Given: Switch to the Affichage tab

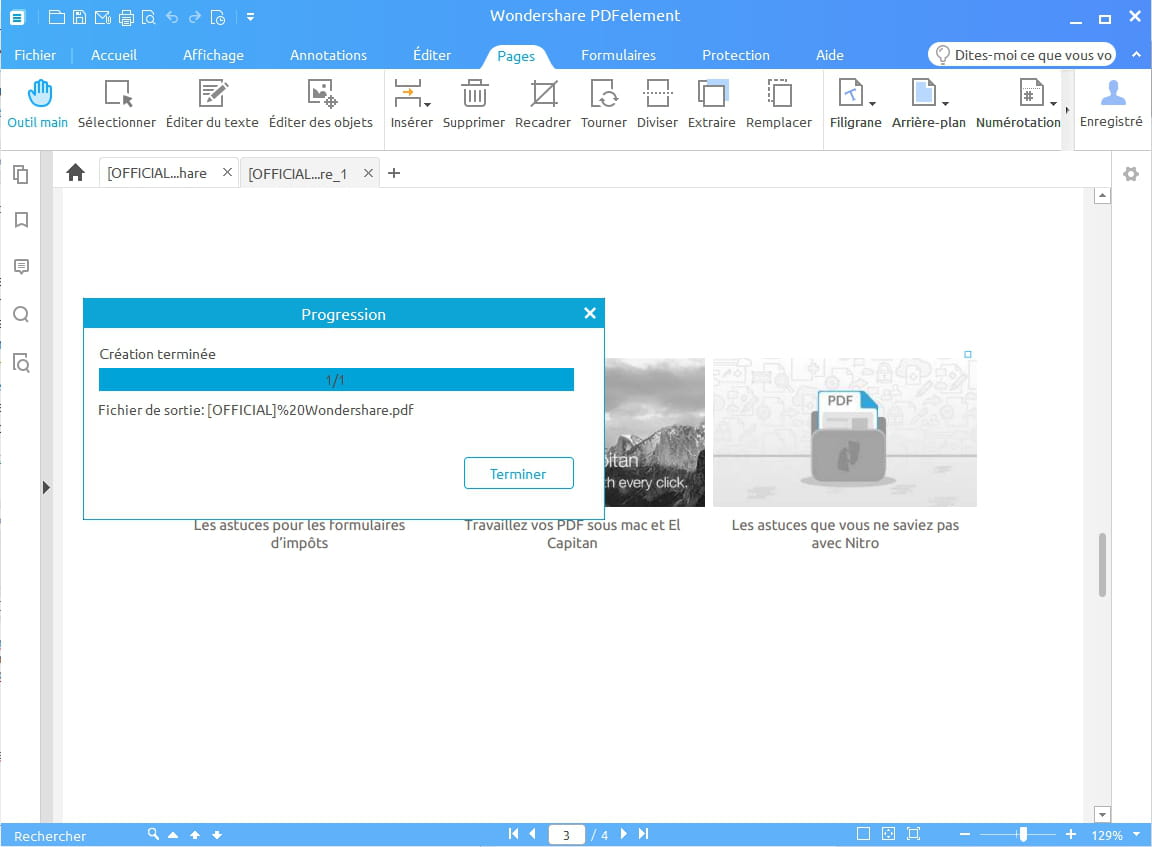Looking at the screenshot, I should point(213,55).
